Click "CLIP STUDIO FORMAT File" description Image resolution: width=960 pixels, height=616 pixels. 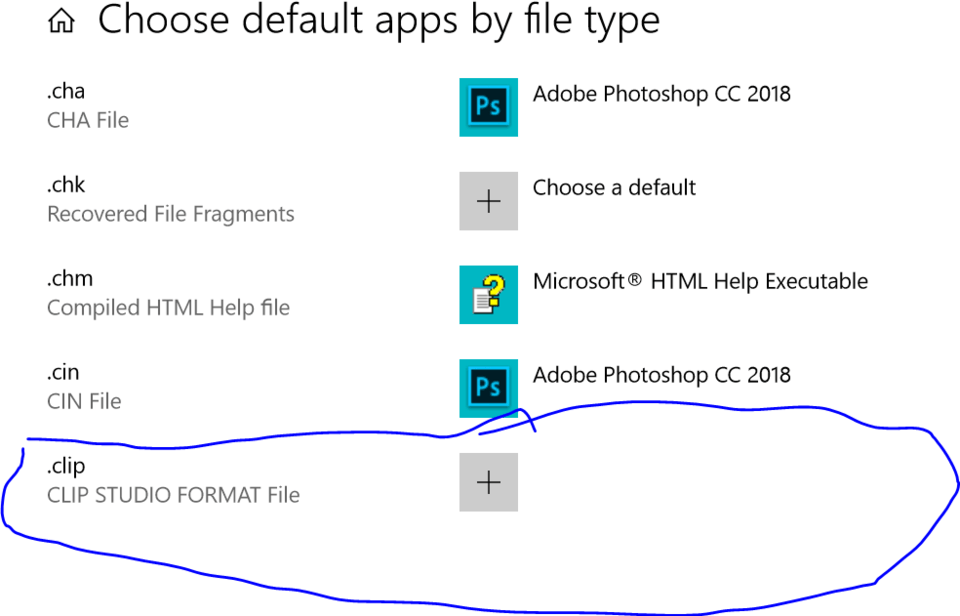coord(173,495)
